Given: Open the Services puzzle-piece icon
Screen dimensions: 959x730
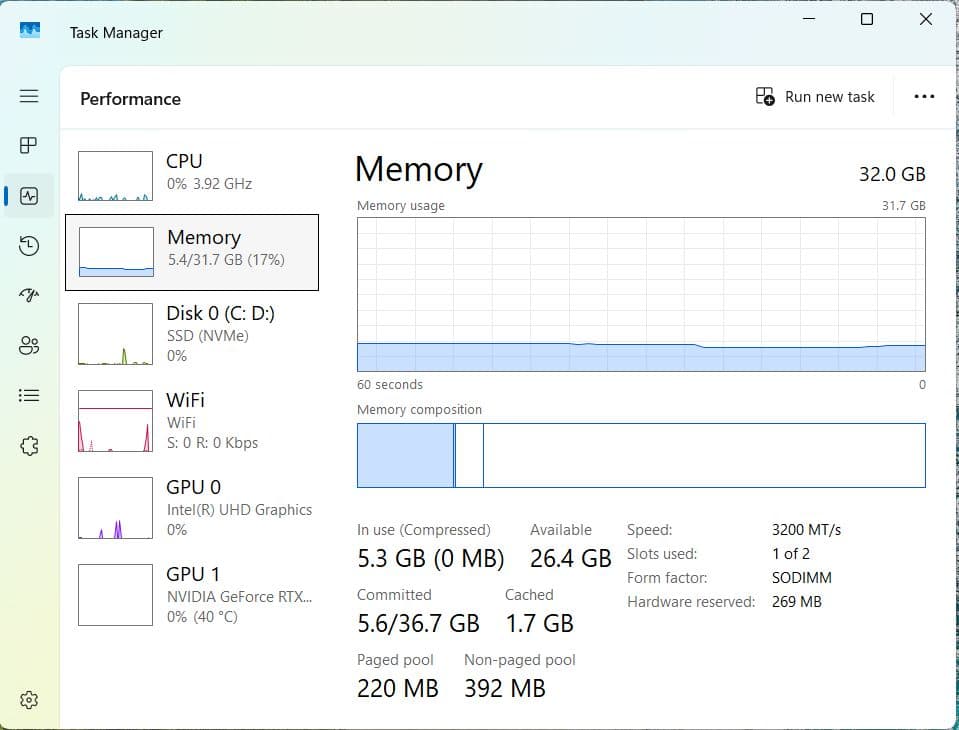Looking at the screenshot, I should pyautogui.click(x=29, y=446).
